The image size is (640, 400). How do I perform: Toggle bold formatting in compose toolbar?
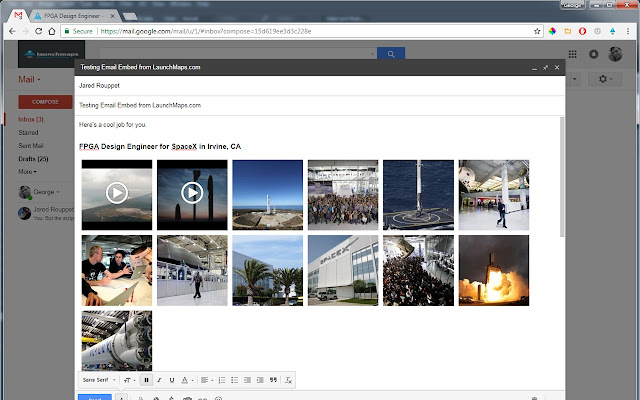point(146,380)
